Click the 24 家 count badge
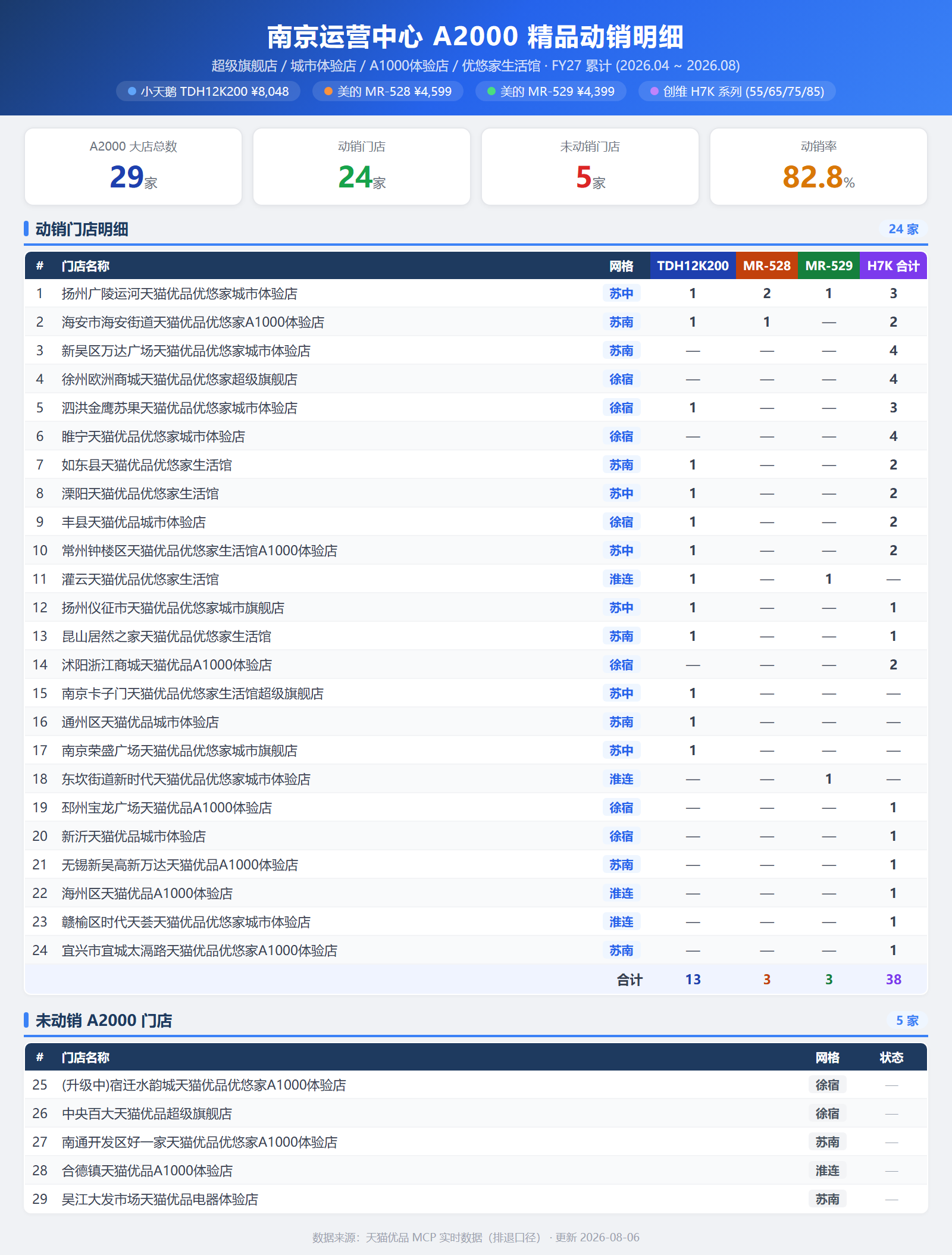 pyautogui.click(x=903, y=229)
